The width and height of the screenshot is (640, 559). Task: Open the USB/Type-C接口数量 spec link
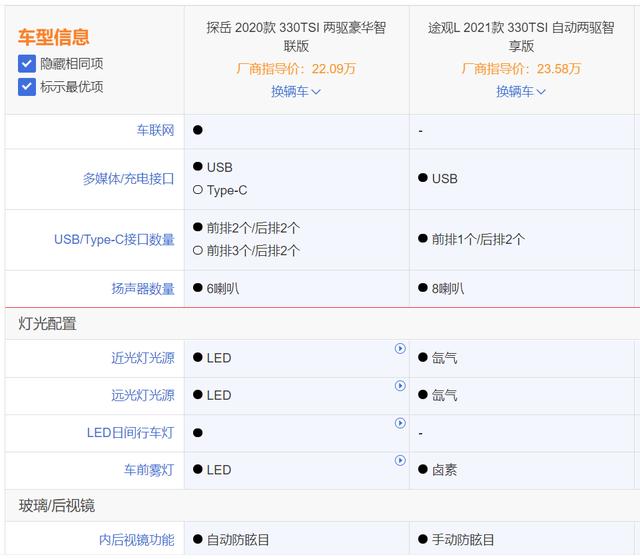coord(114,240)
